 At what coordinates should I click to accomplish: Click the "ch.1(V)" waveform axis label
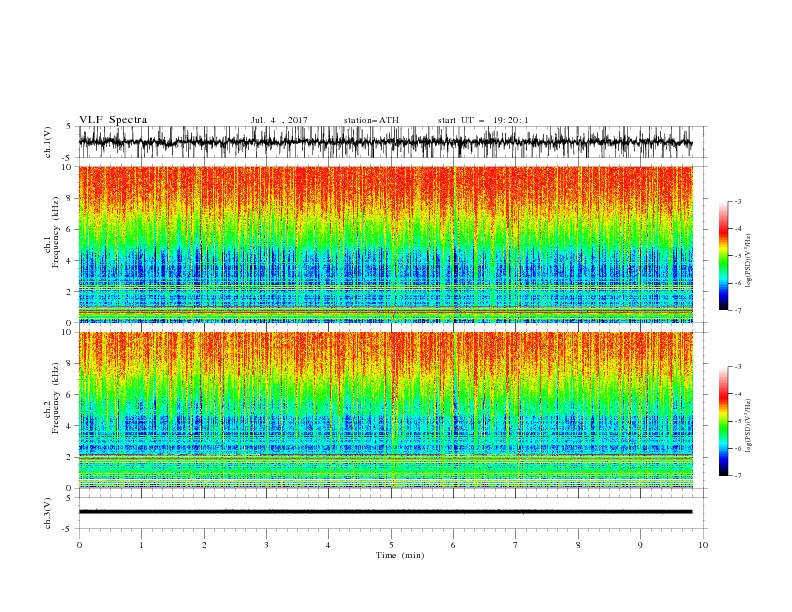[x=48, y=142]
